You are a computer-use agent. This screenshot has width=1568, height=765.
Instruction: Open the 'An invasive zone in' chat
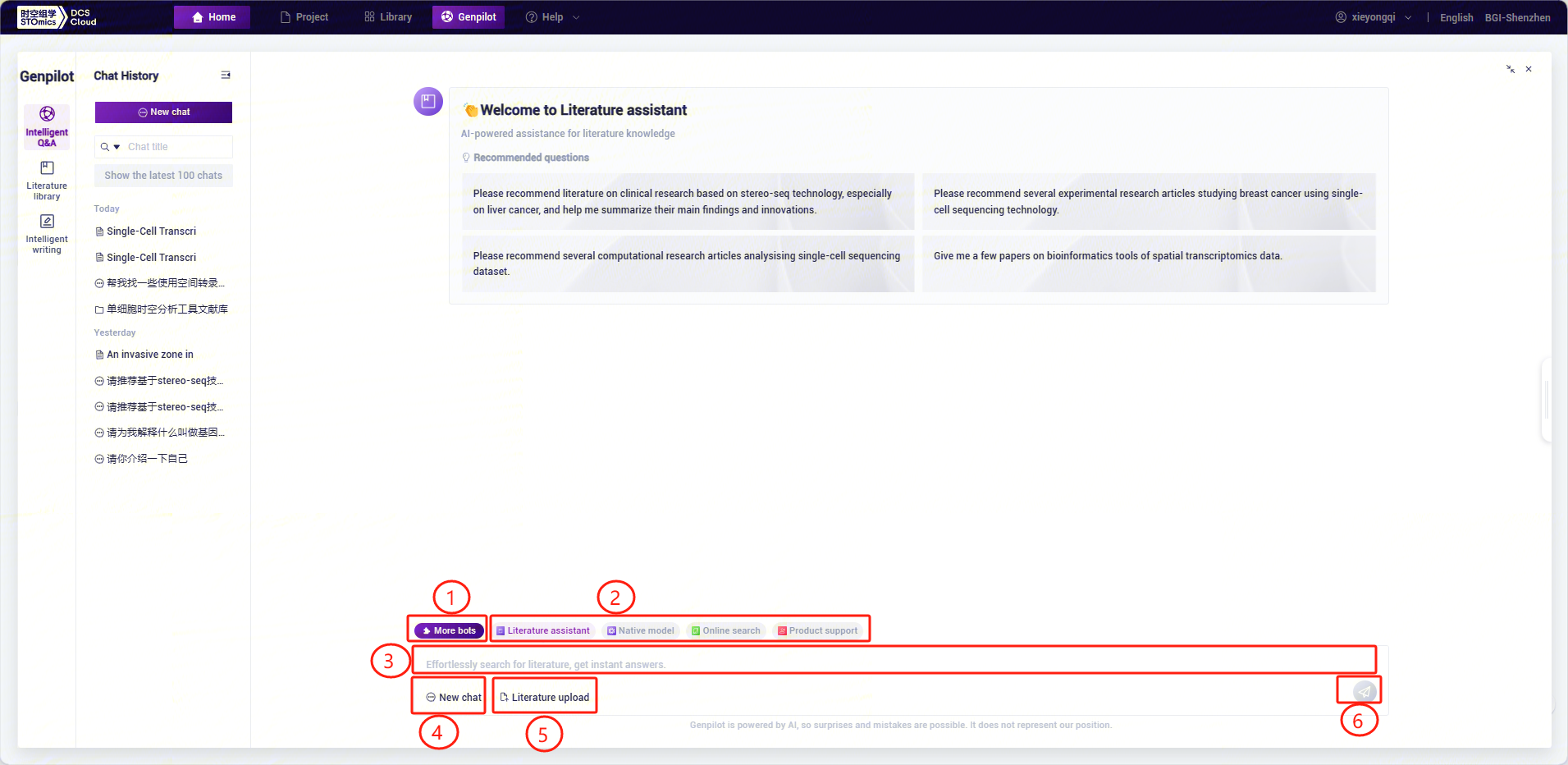point(150,355)
